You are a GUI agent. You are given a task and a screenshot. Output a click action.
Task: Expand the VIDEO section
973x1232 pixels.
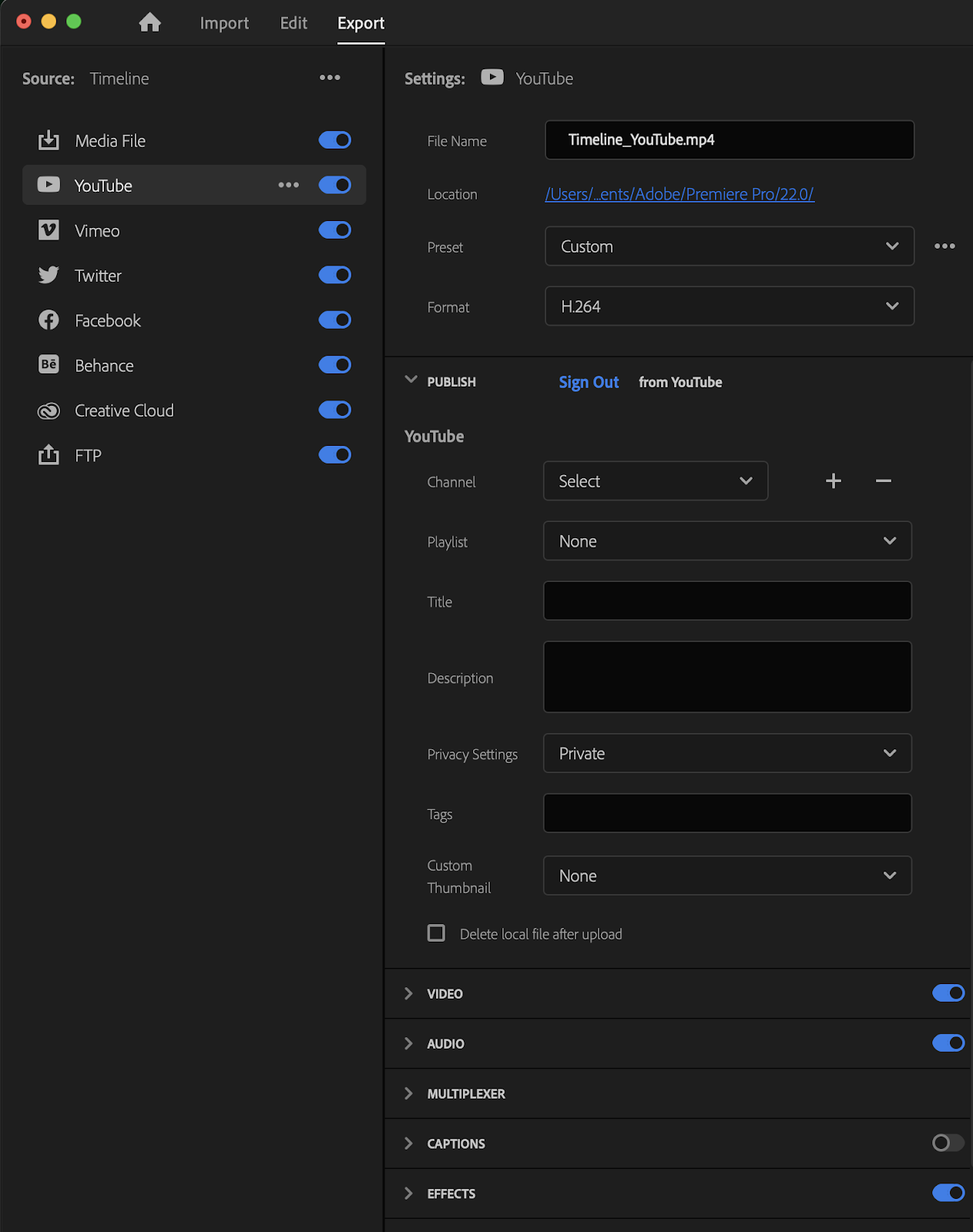coord(408,993)
